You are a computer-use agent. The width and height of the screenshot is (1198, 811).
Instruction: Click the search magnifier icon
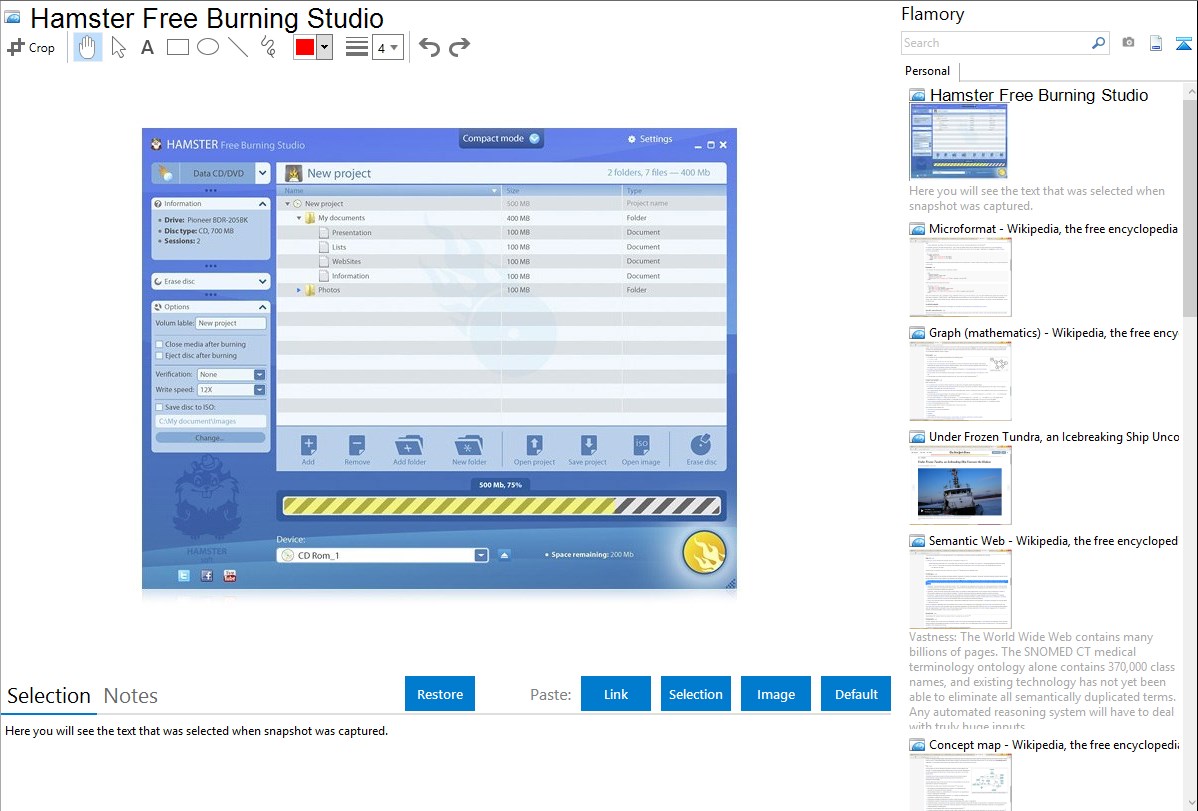coord(1099,43)
